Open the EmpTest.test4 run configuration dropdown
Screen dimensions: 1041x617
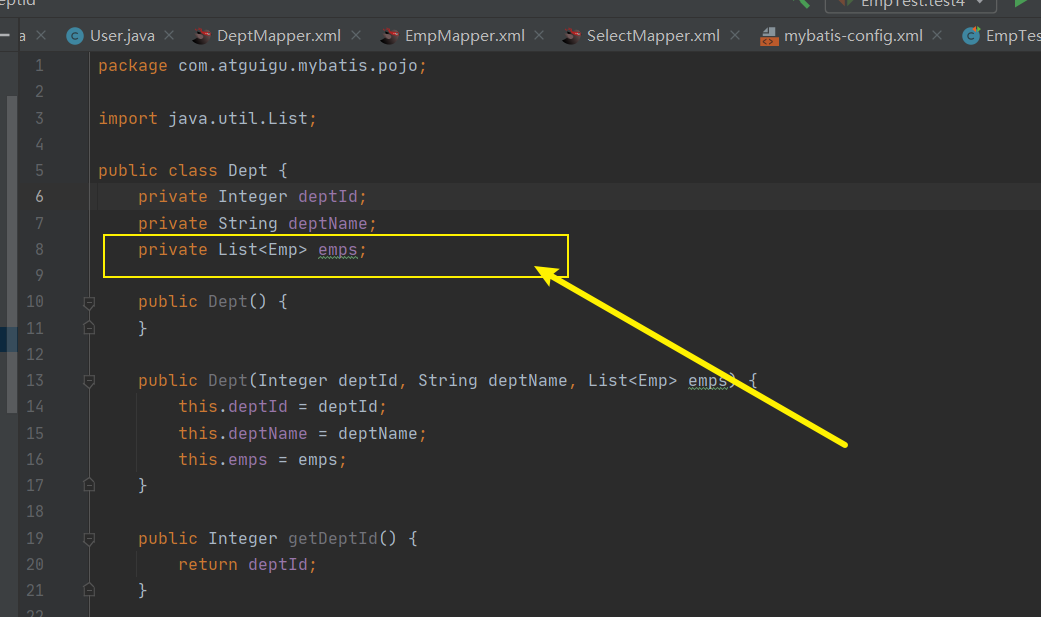[911, 4]
